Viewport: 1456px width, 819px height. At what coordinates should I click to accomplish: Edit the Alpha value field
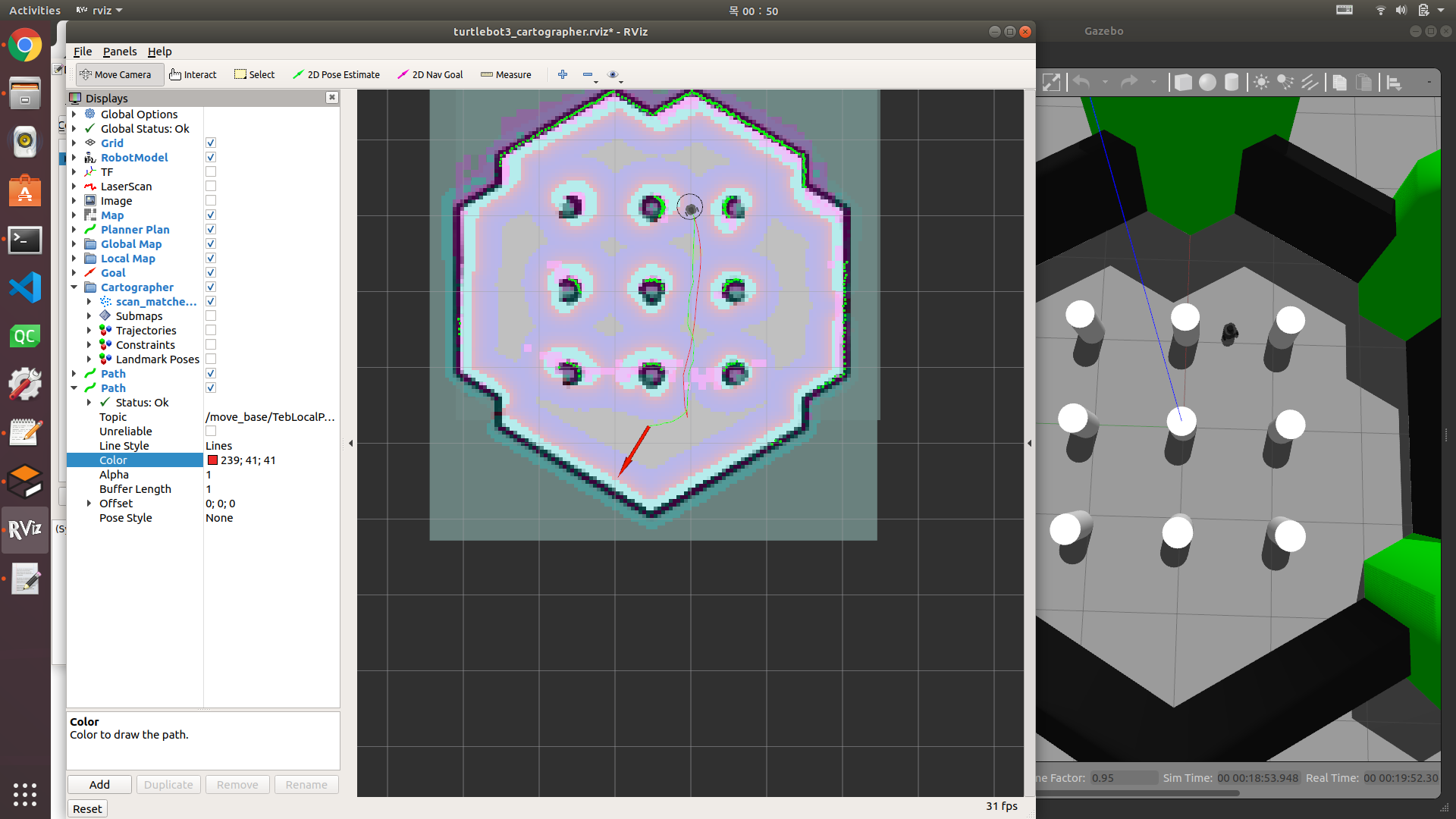coord(271,475)
